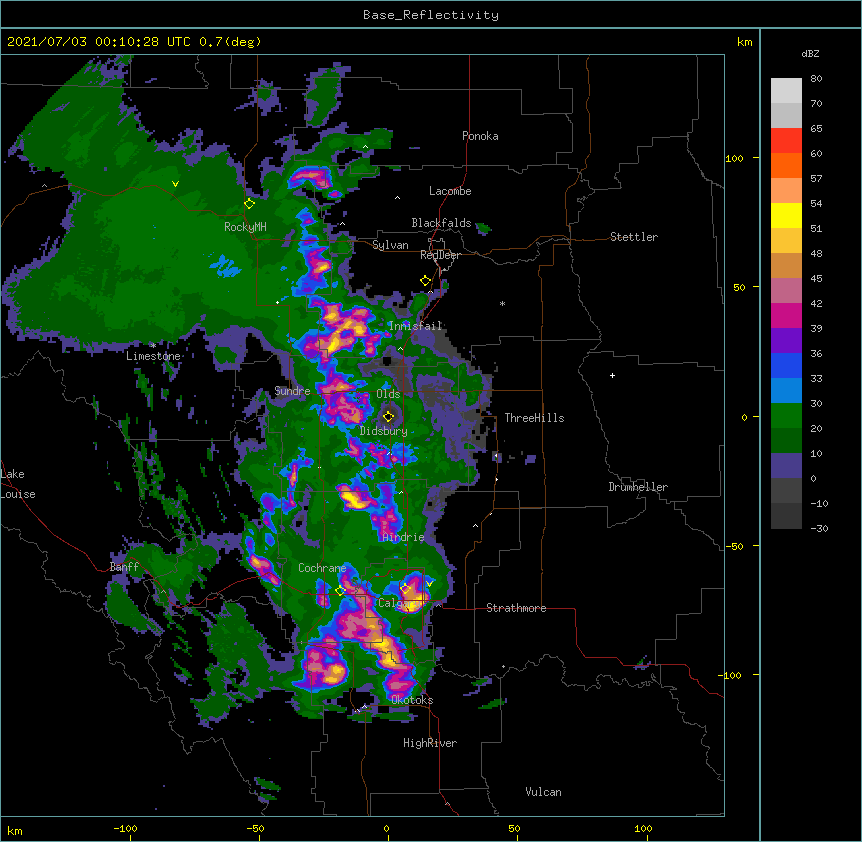Click the Lacombe town label
Image resolution: width=862 pixels, height=842 pixels.
[450, 191]
